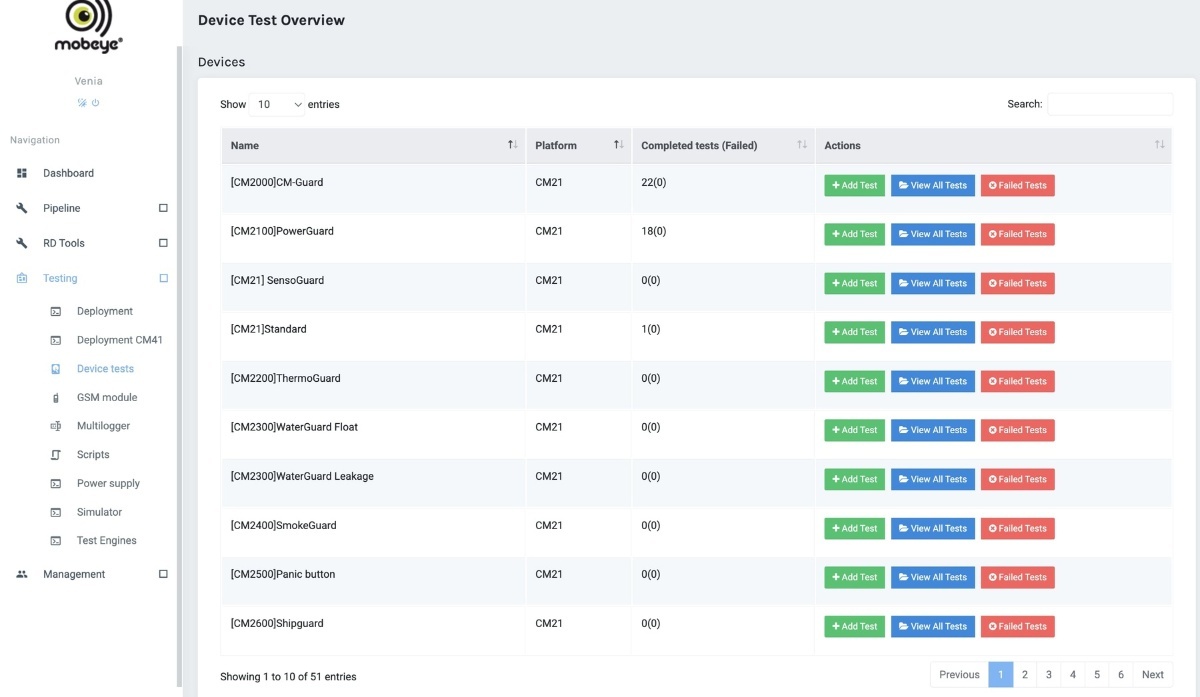Click the 18(0) completed tests value
Image resolution: width=1200 pixels, height=697 pixels.
point(654,231)
